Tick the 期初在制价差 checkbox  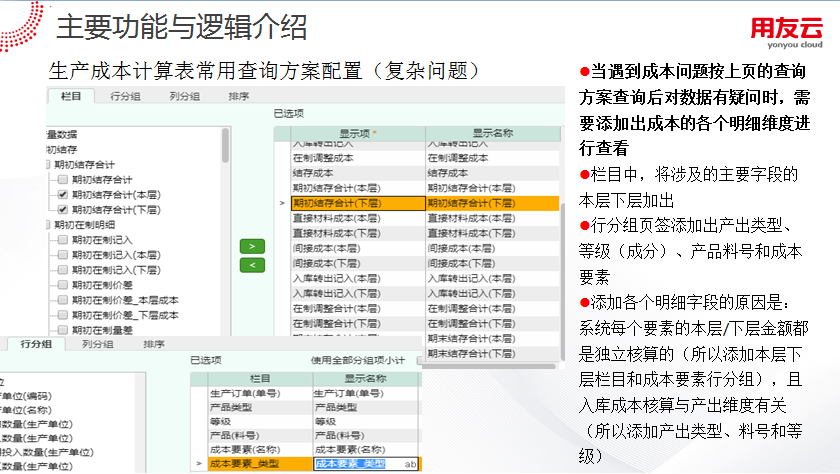coord(63,285)
